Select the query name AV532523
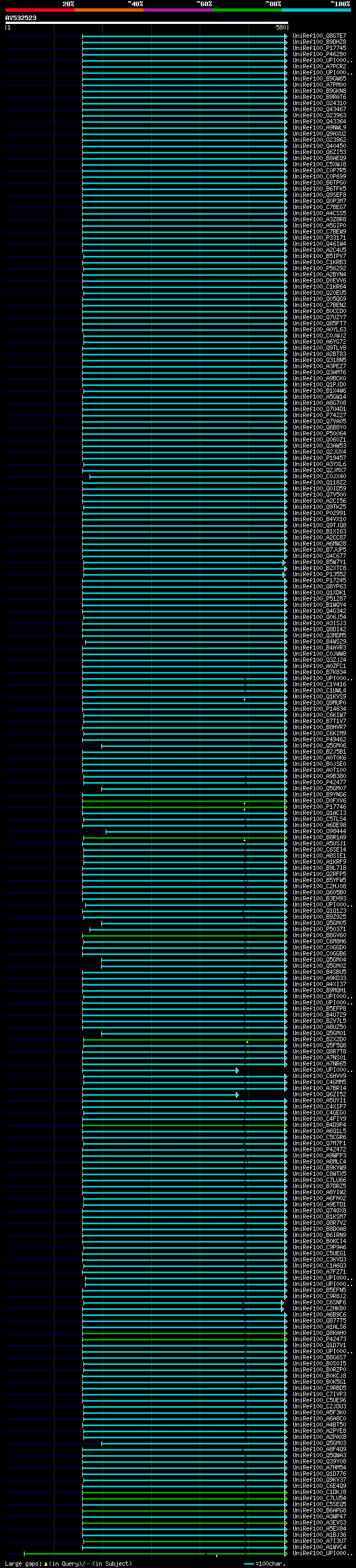Viewport: 356px width, 1568px height. [x=21, y=18]
